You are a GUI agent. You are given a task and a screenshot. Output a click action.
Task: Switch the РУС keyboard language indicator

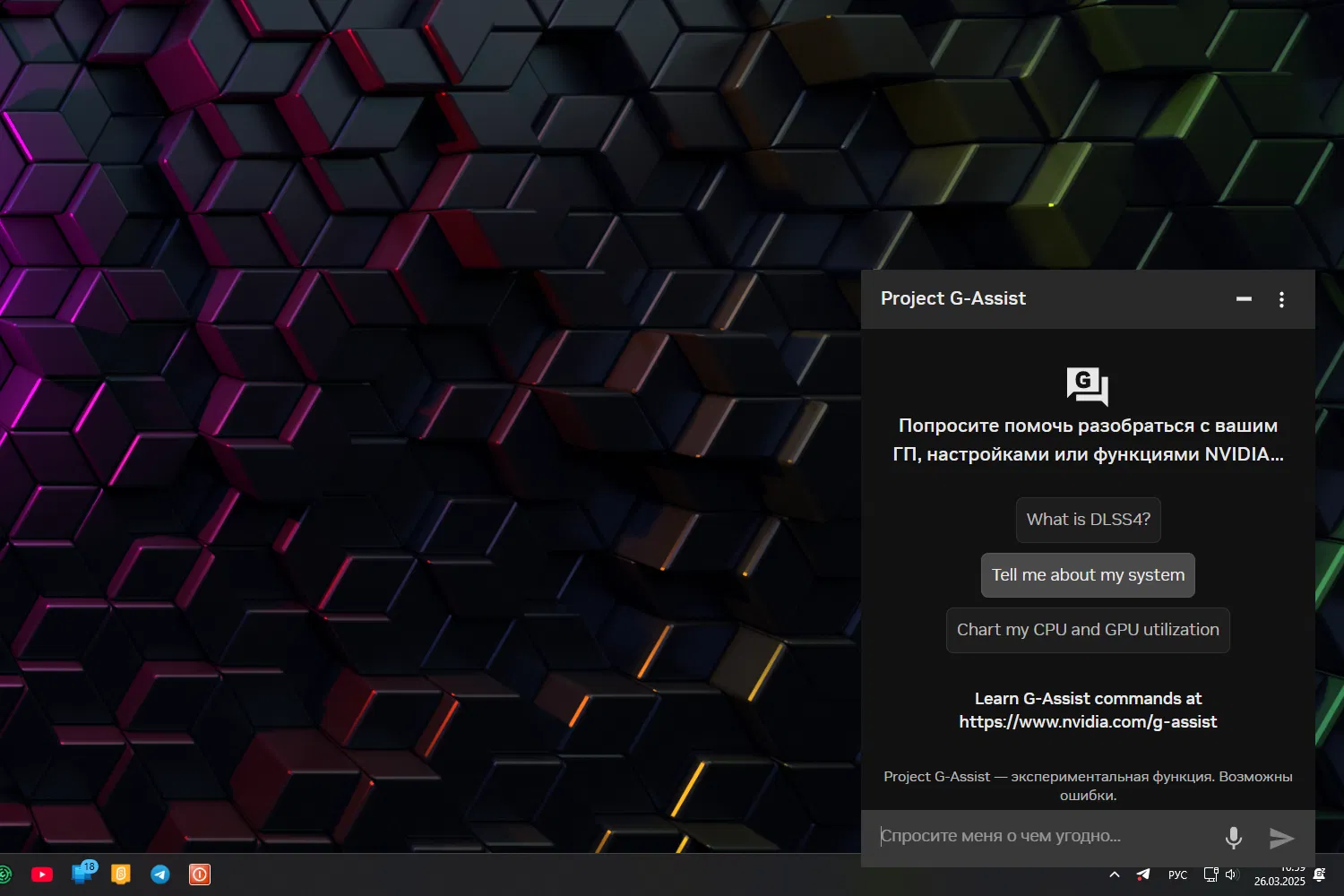(1177, 875)
